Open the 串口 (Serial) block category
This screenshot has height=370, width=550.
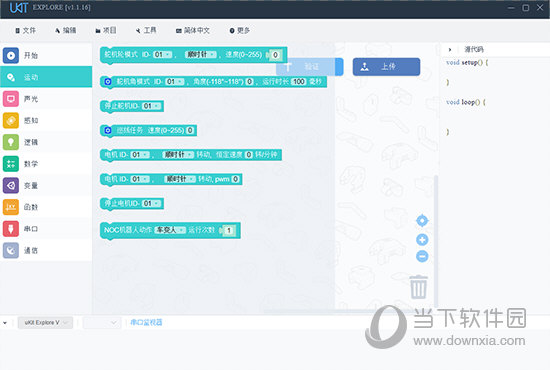[x=46, y=229]
